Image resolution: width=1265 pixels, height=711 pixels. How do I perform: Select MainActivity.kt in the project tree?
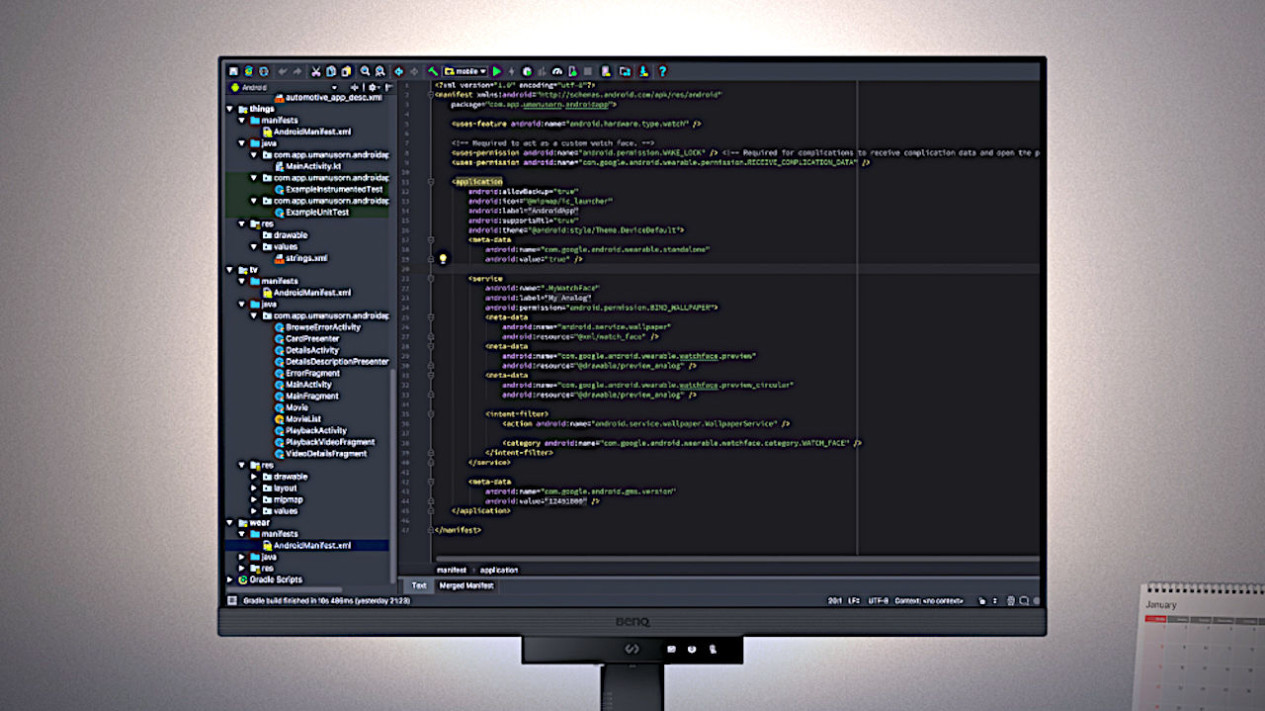(309, 166)
